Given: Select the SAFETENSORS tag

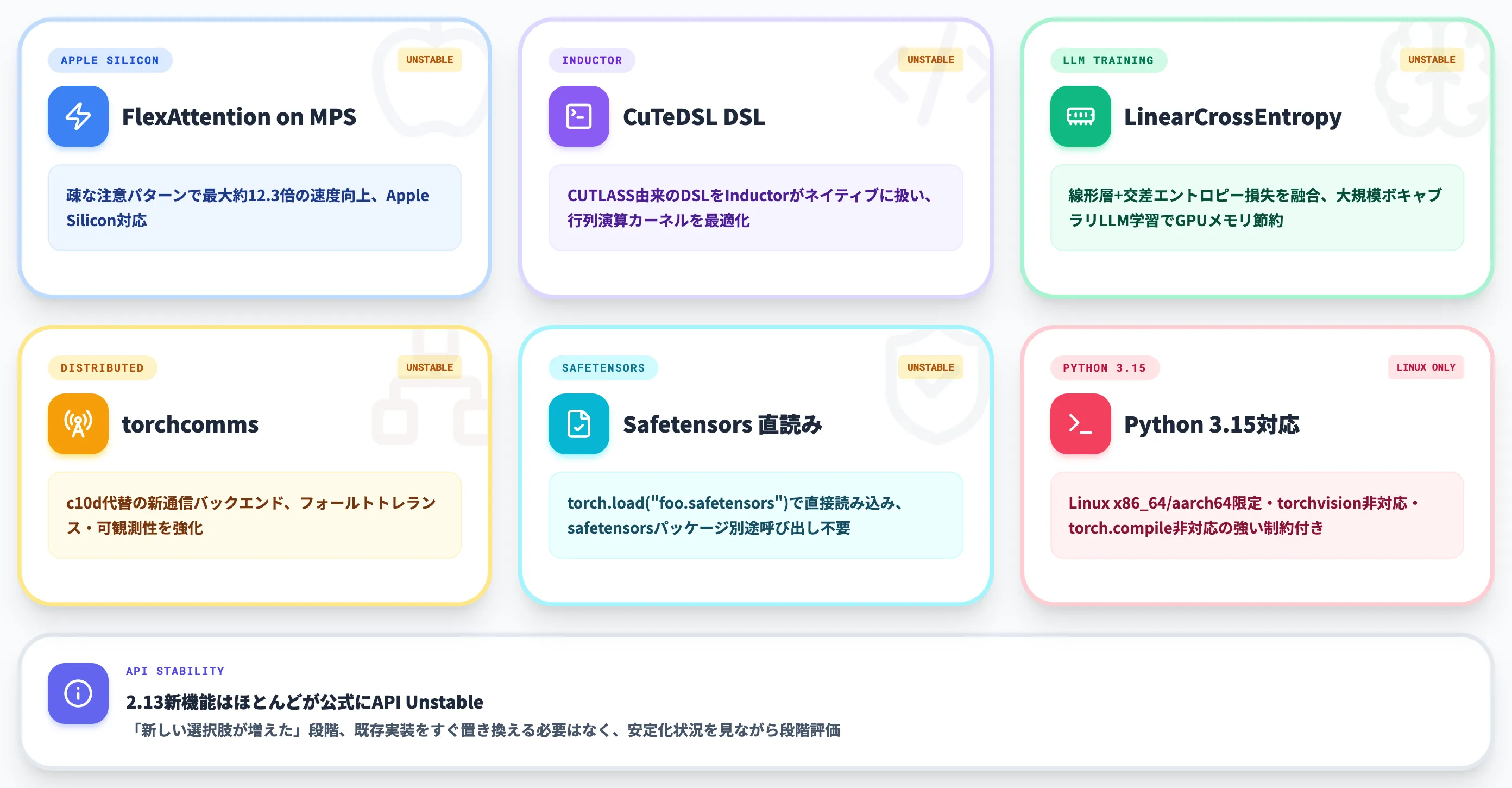Looking at the screenshot, I should click(x=603, y=368).
